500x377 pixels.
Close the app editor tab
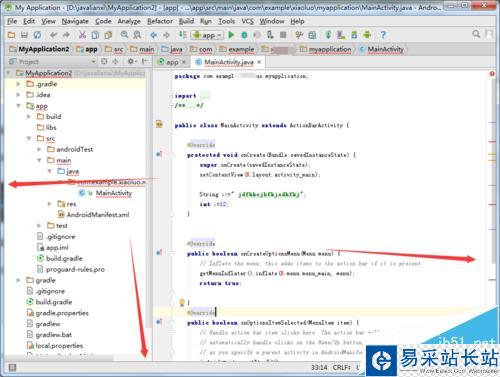click(184, 62)
